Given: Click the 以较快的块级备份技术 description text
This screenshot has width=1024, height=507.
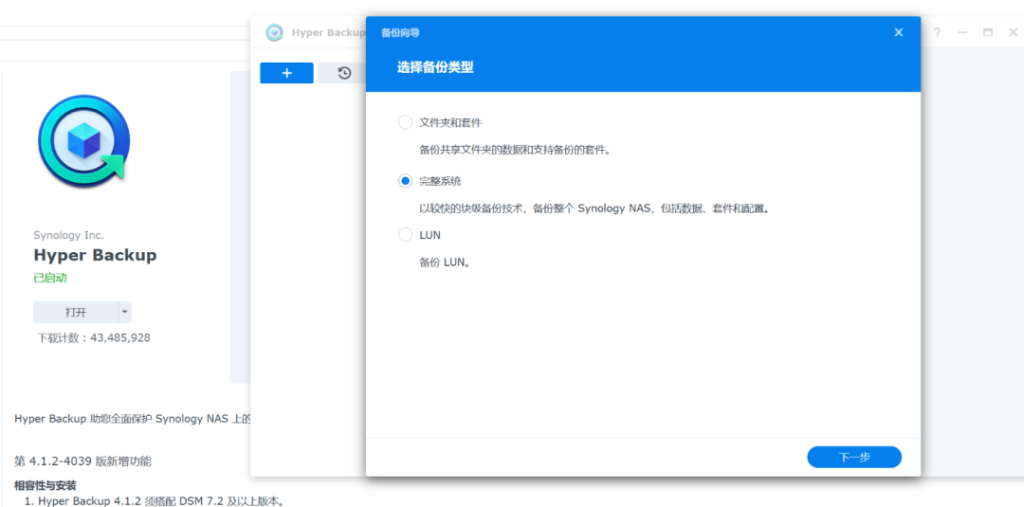Looking at the screenshot, I should [x=595, y=209].
